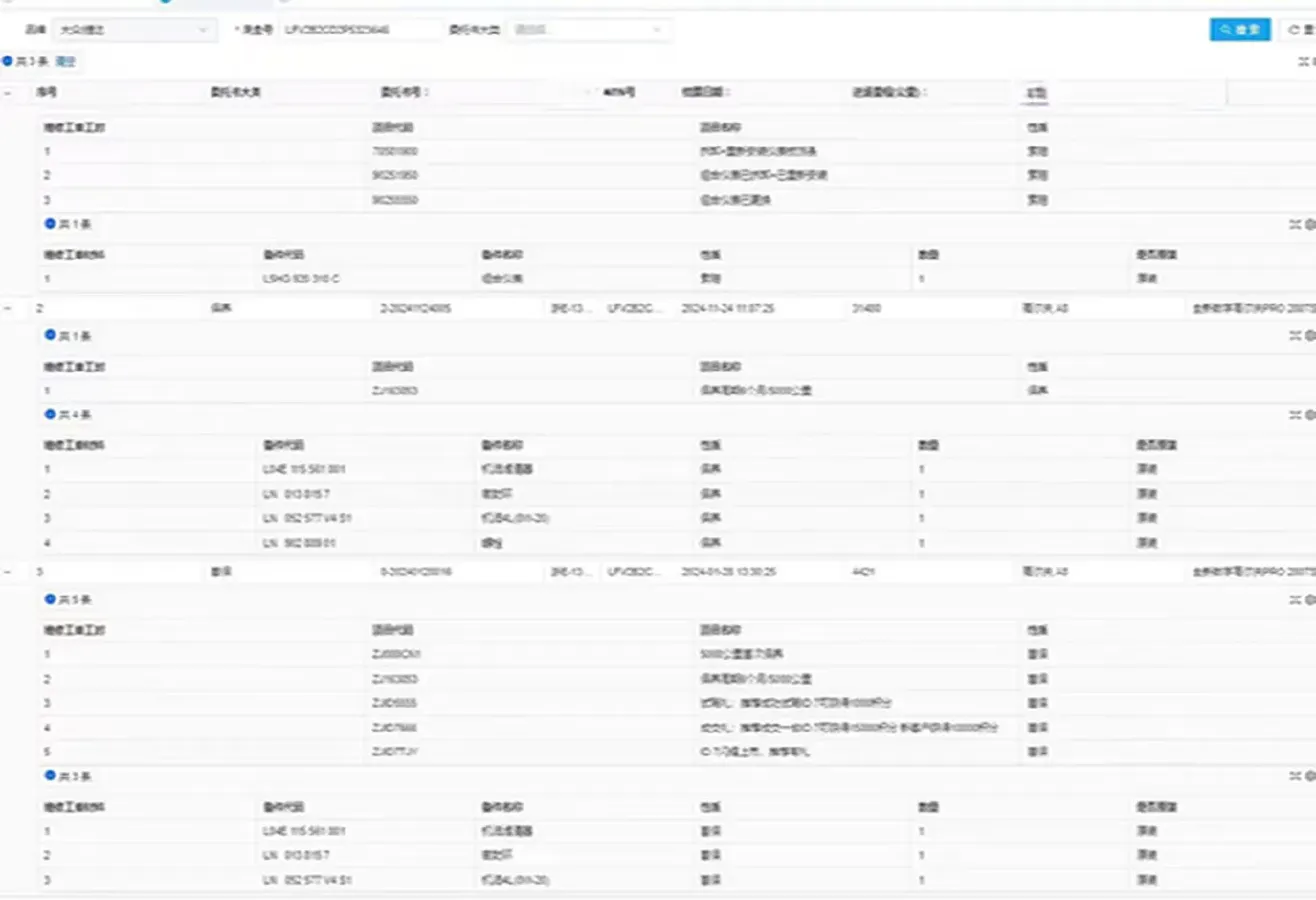Open the 委托书大类 dropdown in filter bar

click(x=588, y=30)
